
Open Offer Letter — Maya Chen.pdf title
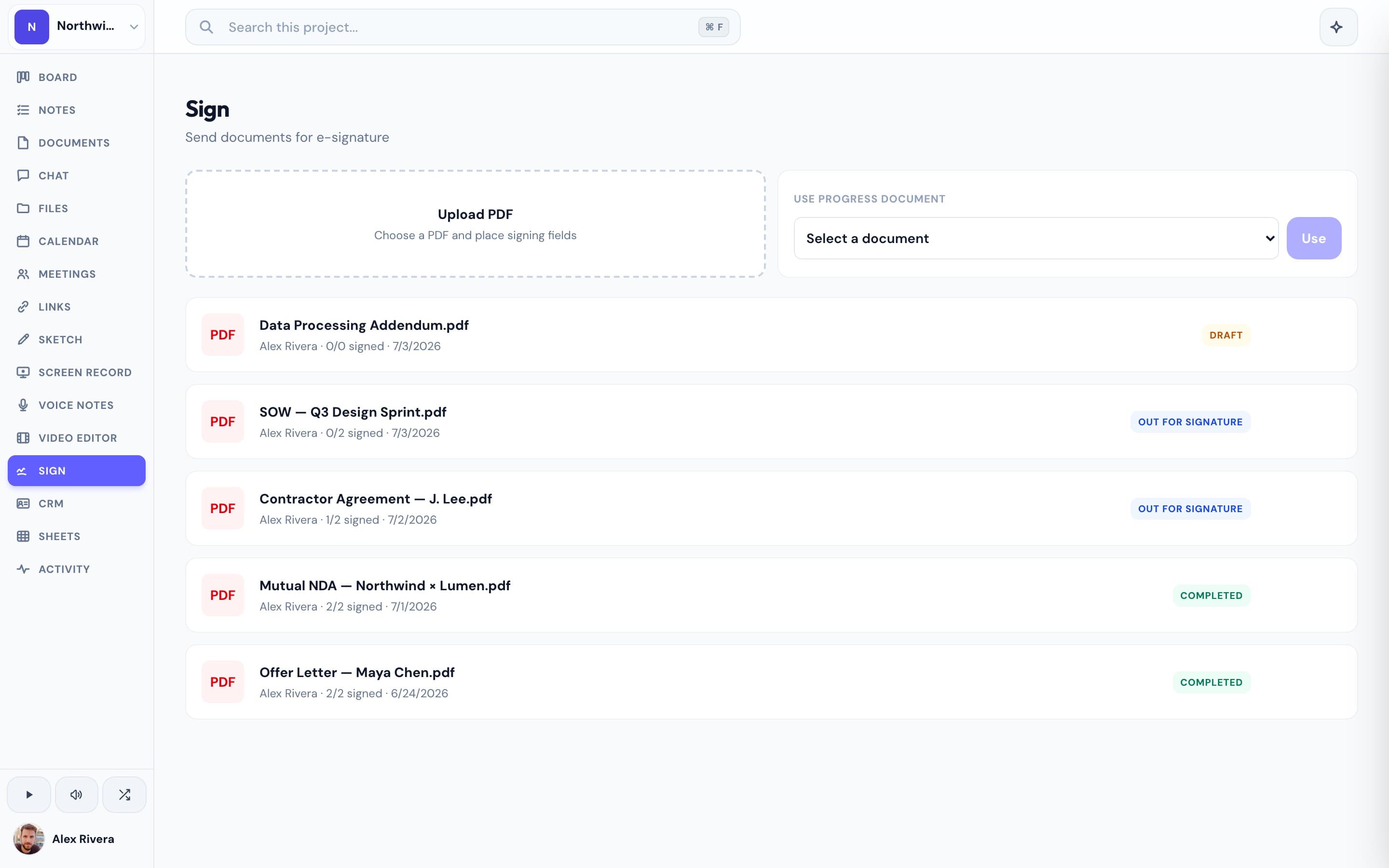(x=357, y=672)
